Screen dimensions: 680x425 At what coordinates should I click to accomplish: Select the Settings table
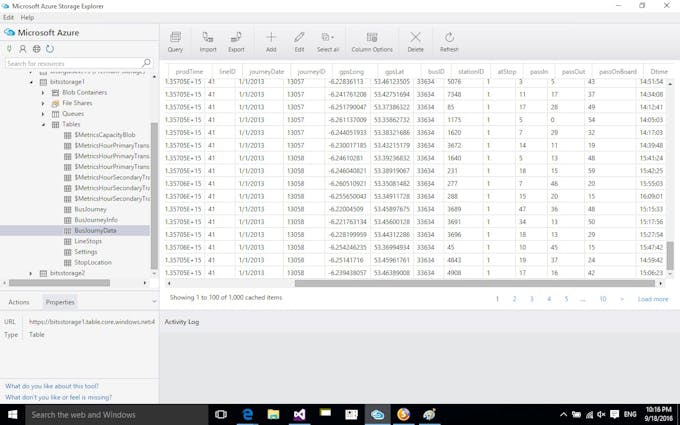click(85, 252)
